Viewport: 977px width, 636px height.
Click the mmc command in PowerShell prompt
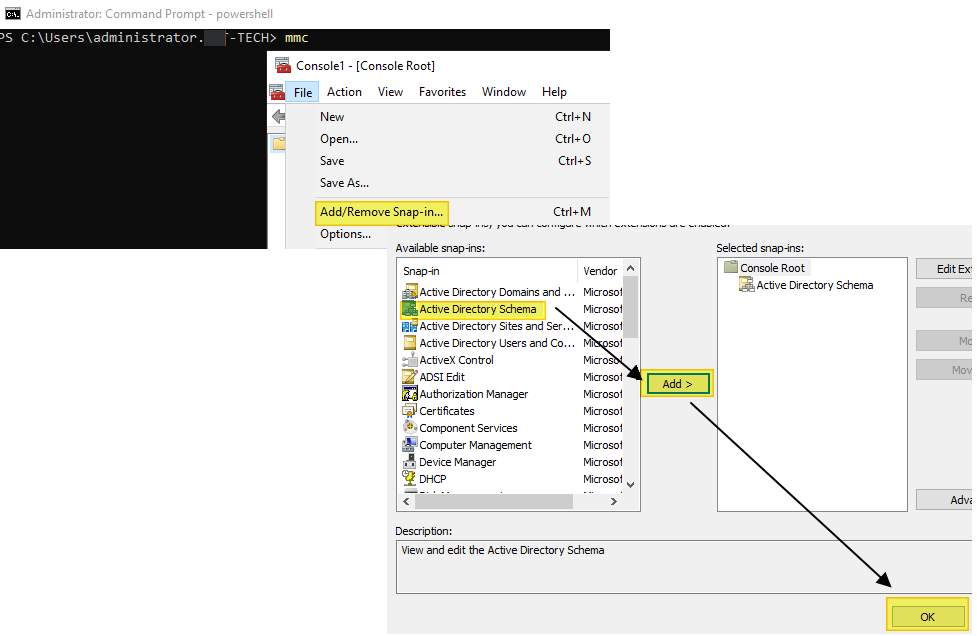pyautogui.click(x=297, y=38)
